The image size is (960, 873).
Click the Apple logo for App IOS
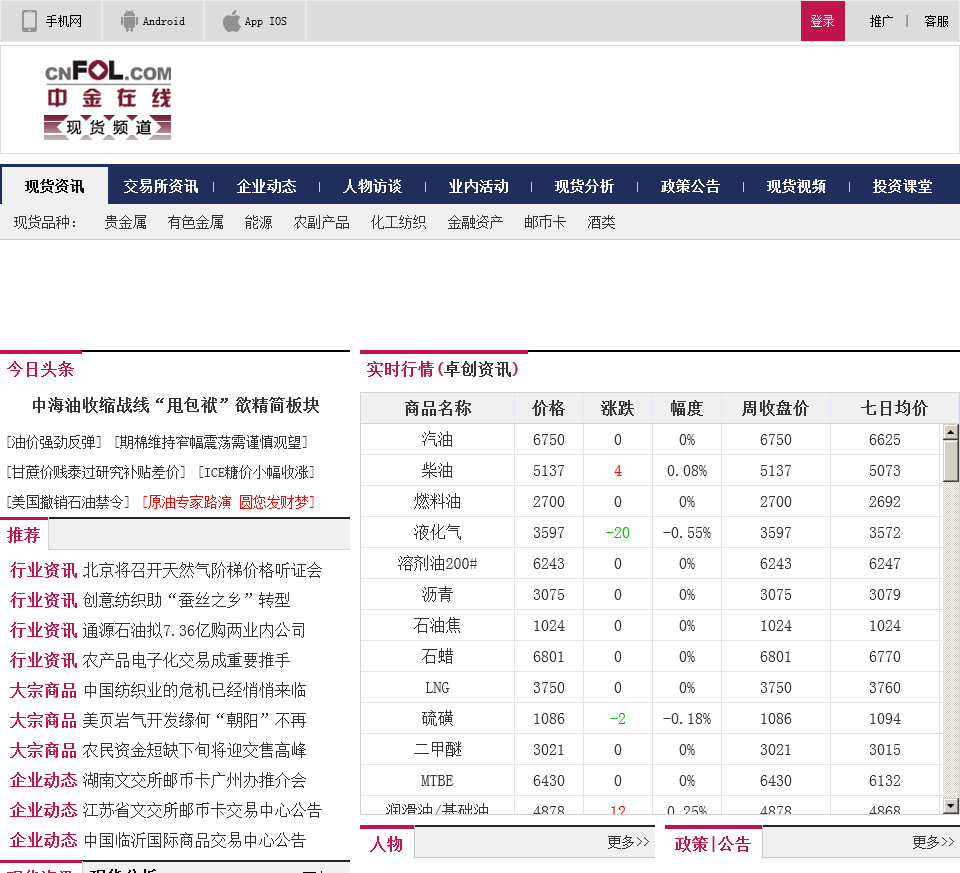tap(231, 21)
